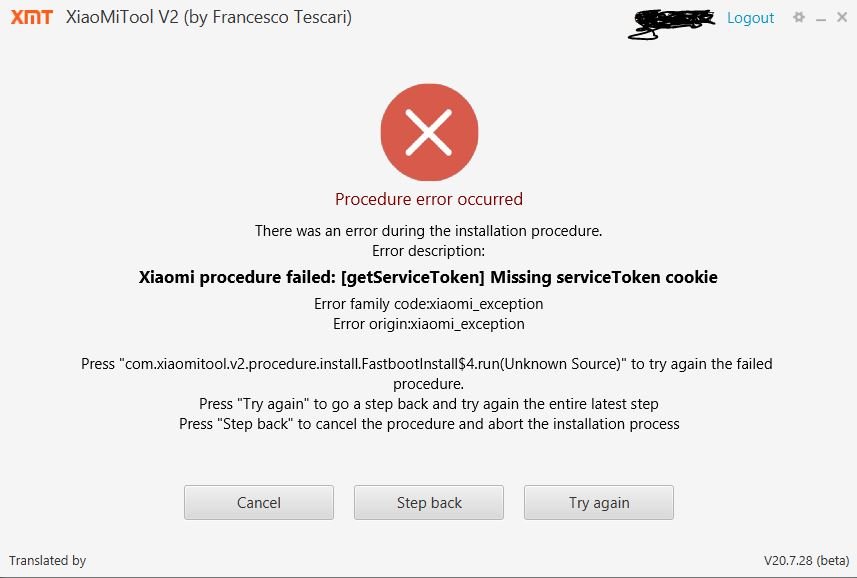Select the Error origin line
The height and width of the screenshot is (578, 857).
(428, 324)
